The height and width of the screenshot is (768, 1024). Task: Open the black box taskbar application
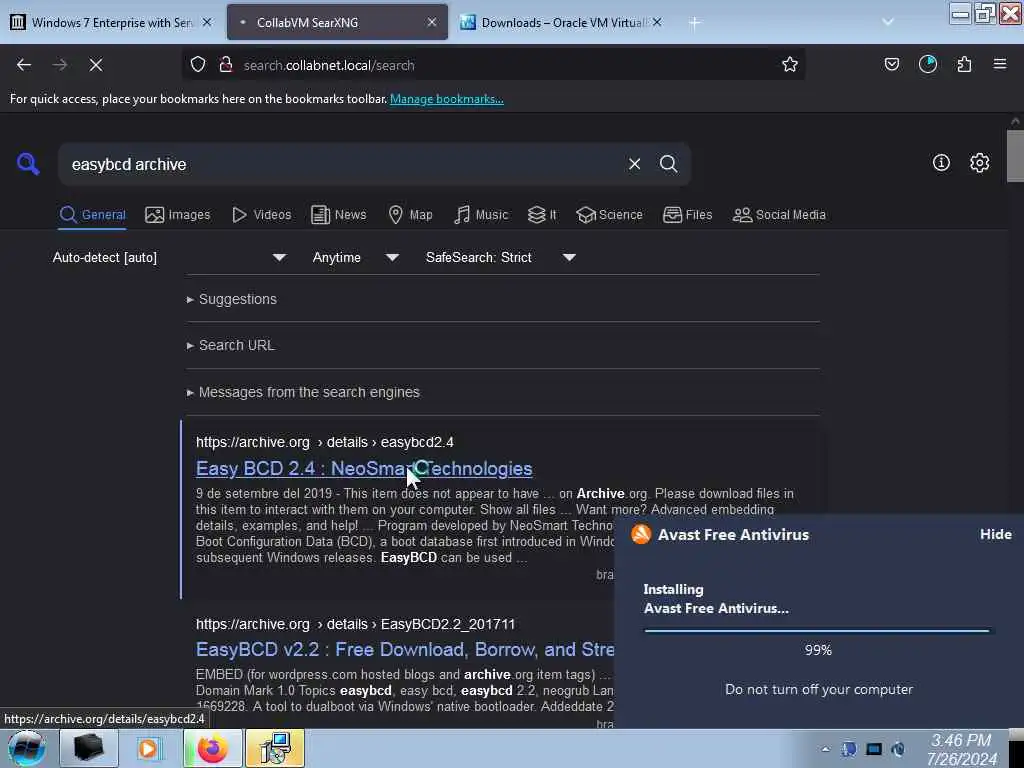(89, 748)
